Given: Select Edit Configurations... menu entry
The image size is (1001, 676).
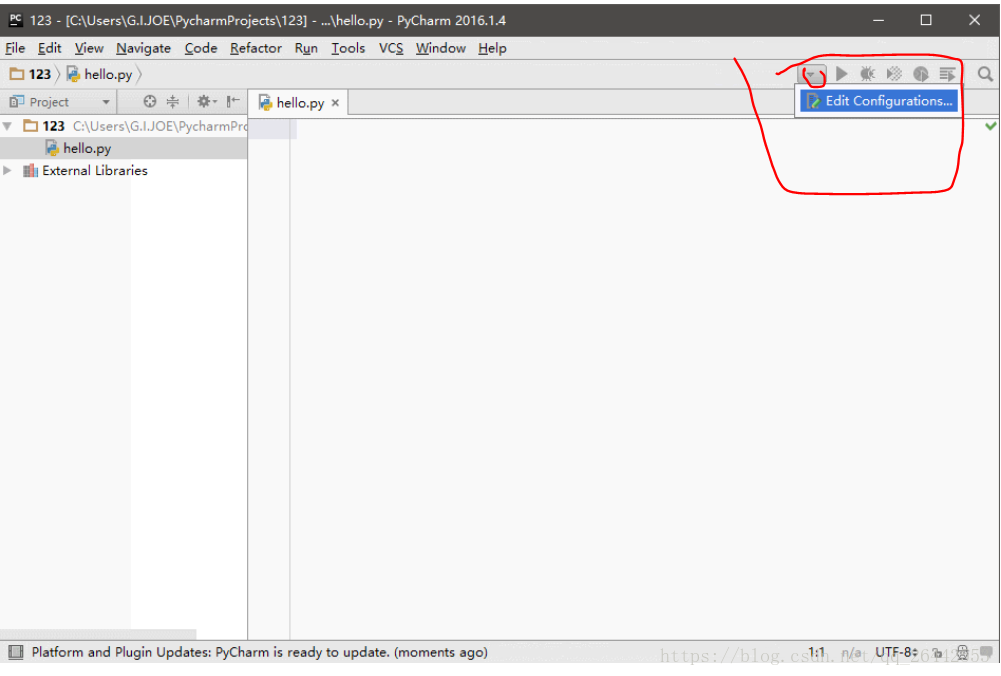Looking at the screenshot, I should point(878,101).
